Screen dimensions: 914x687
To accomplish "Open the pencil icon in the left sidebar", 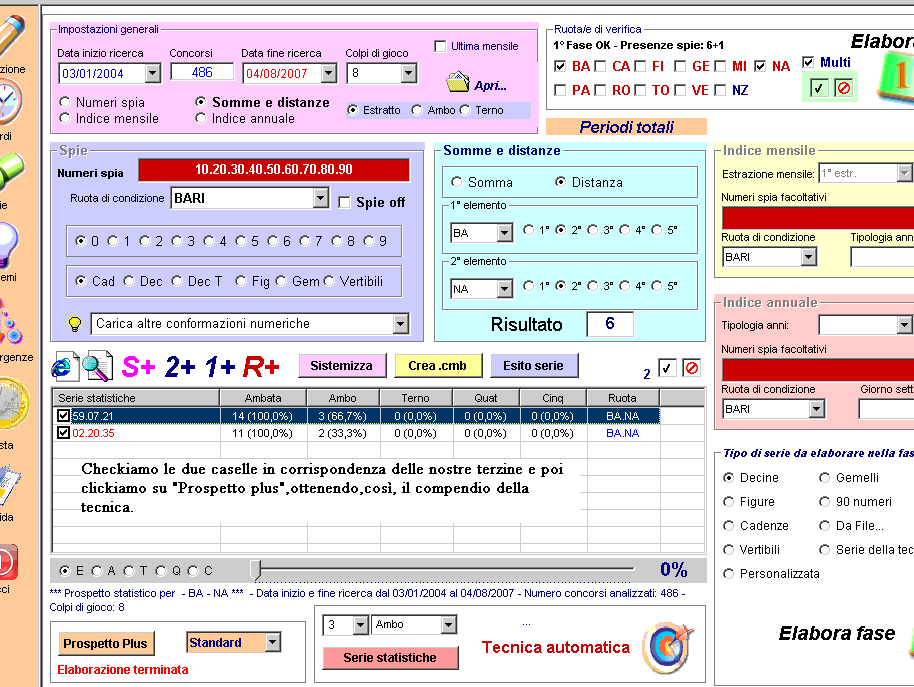I will pyautogui.click(x=12, y=35).
